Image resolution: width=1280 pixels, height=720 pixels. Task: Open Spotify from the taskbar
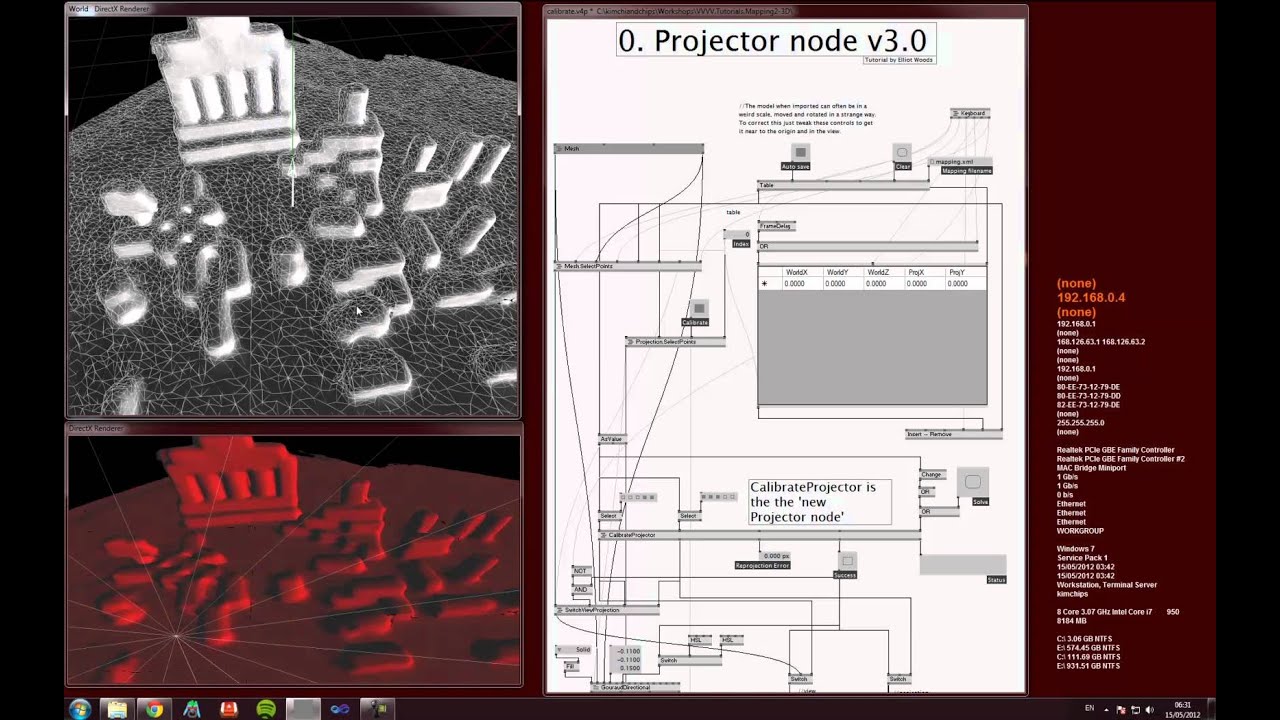266,709
